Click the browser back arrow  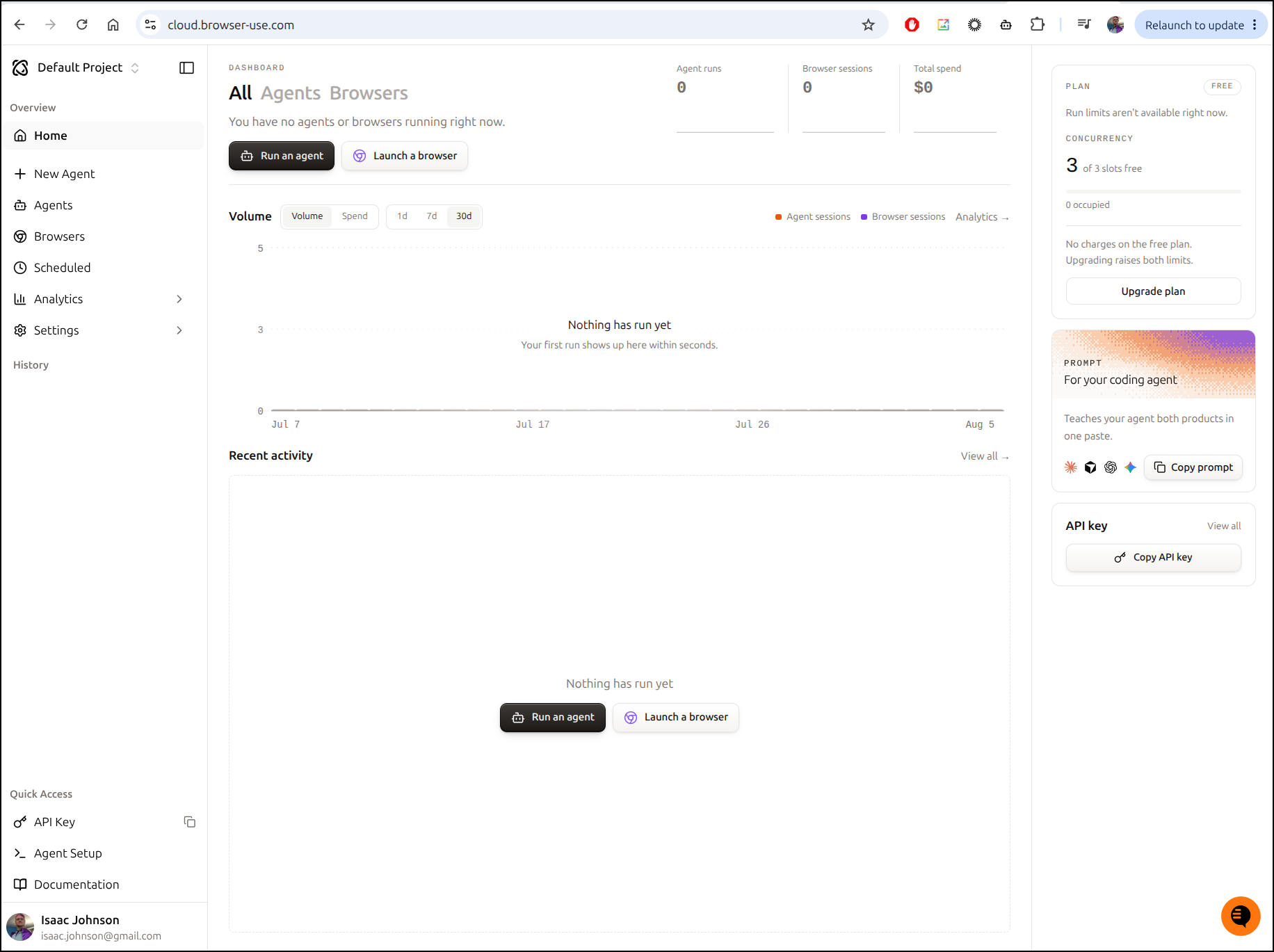[x=19, y=25]
